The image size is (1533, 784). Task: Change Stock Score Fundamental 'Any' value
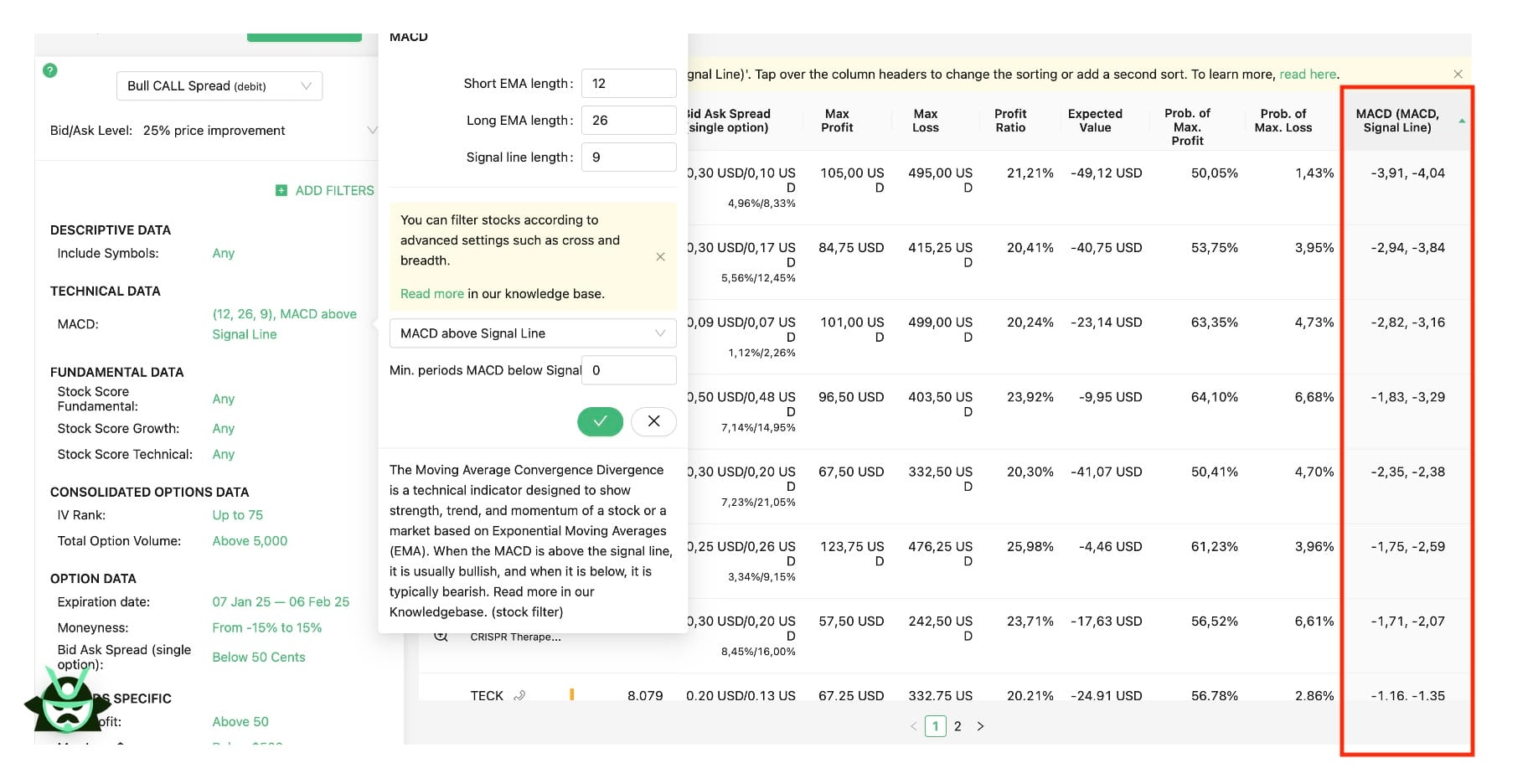tap(224, 400)
